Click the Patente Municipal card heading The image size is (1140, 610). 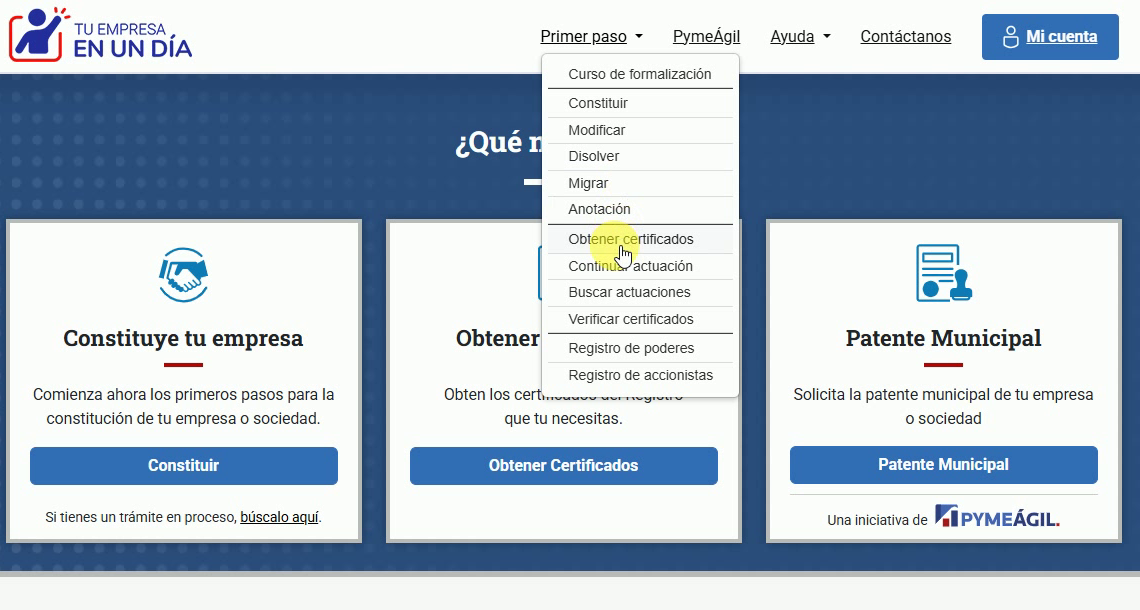pyautogui.click(x=944, y=338)
